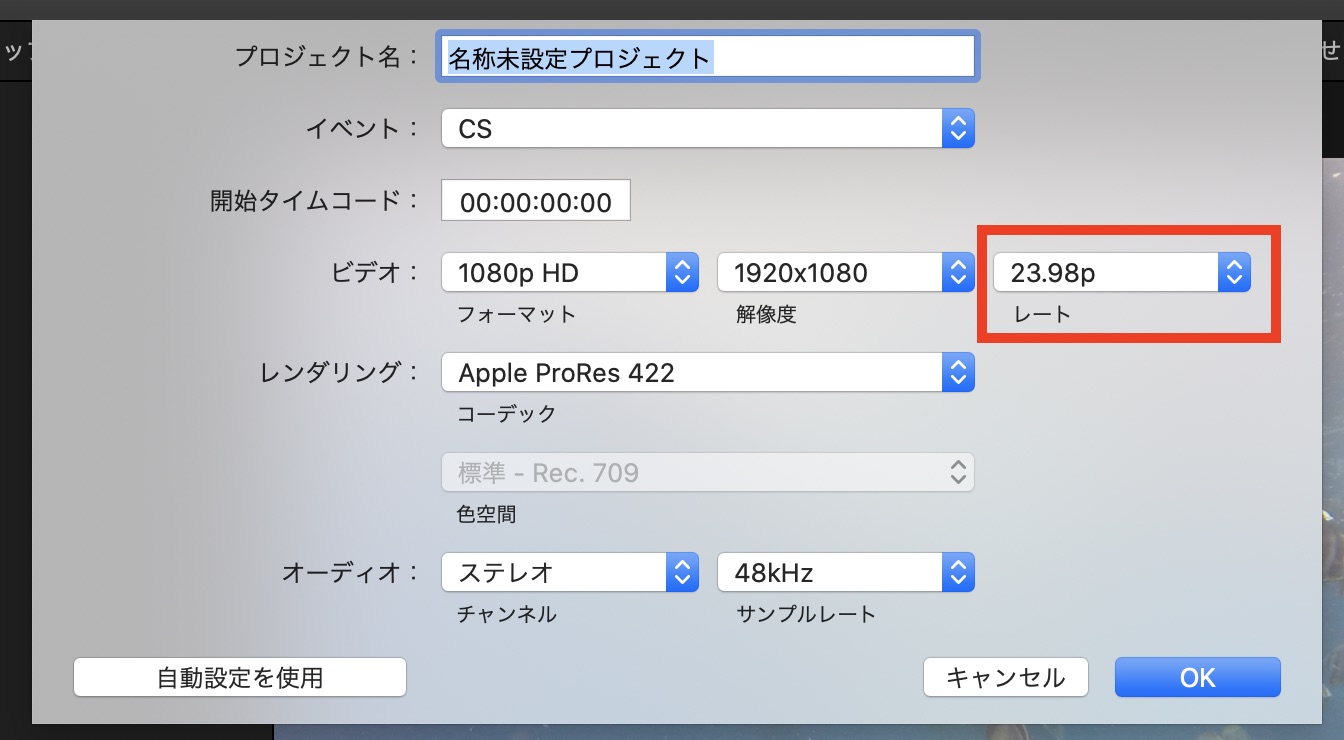Confirm the project settings with OK
The width and height of the screenshot is (1344, 740).
click(x=1197, y=677)
